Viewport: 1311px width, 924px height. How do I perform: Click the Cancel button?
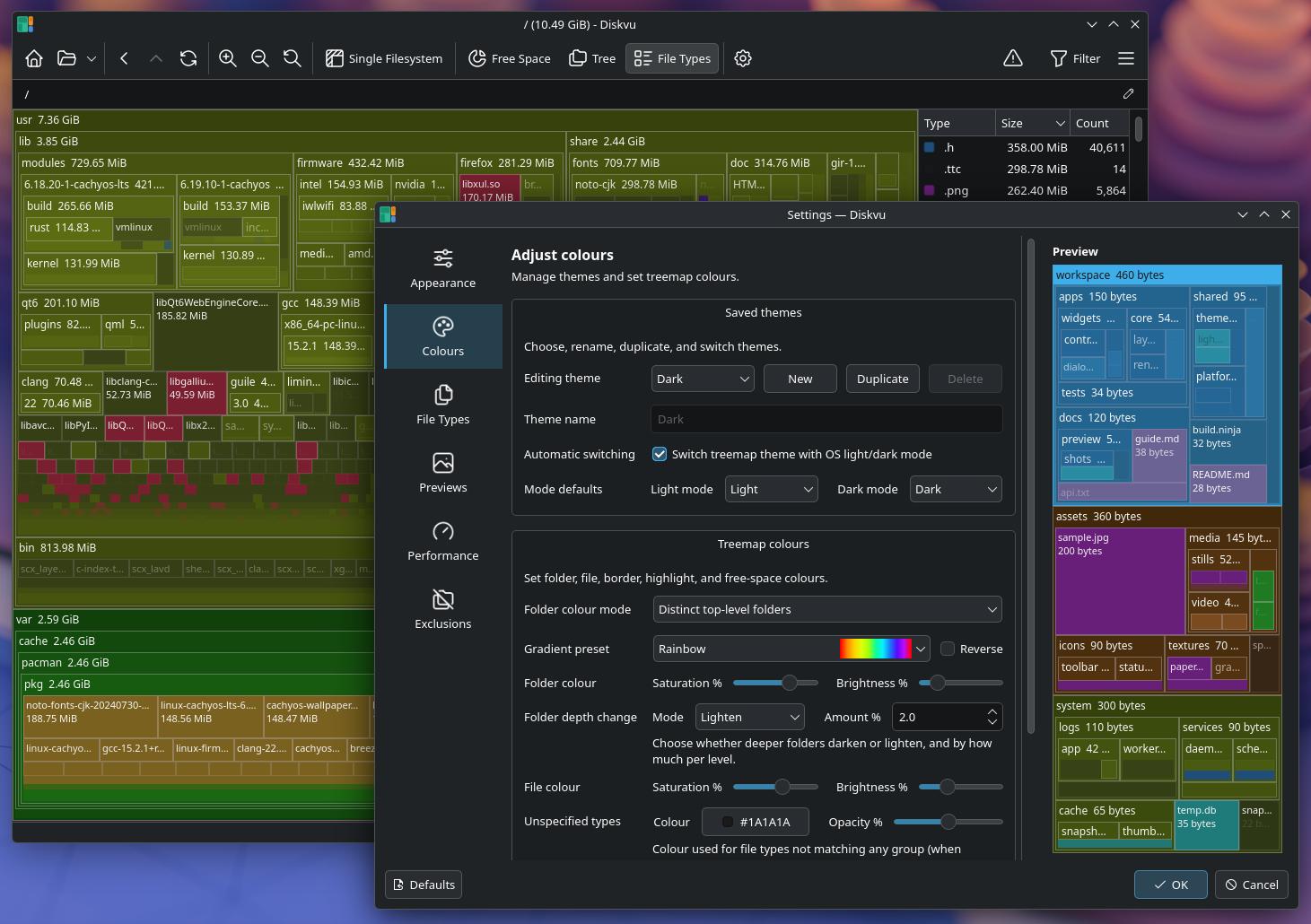pyautogui.click(x=1252, y=885)
